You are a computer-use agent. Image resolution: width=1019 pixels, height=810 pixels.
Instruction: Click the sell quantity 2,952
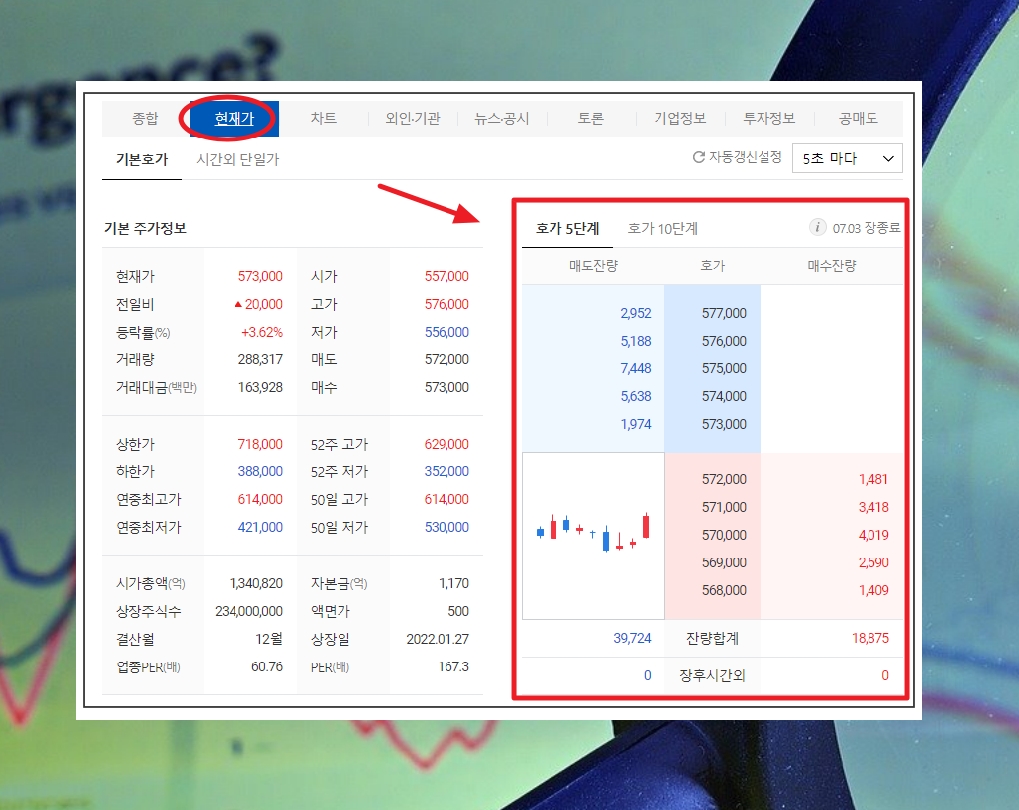636,313
